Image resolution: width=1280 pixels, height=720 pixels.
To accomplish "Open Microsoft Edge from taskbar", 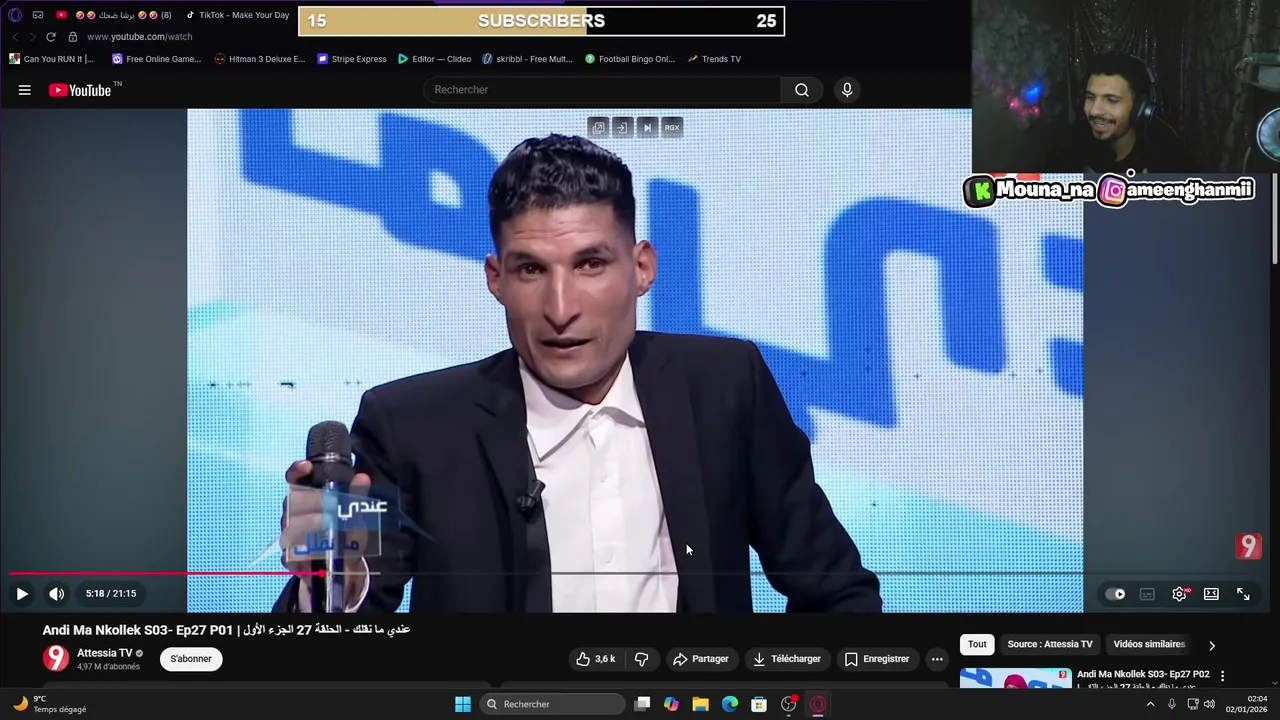I will (x=730, y=704).
